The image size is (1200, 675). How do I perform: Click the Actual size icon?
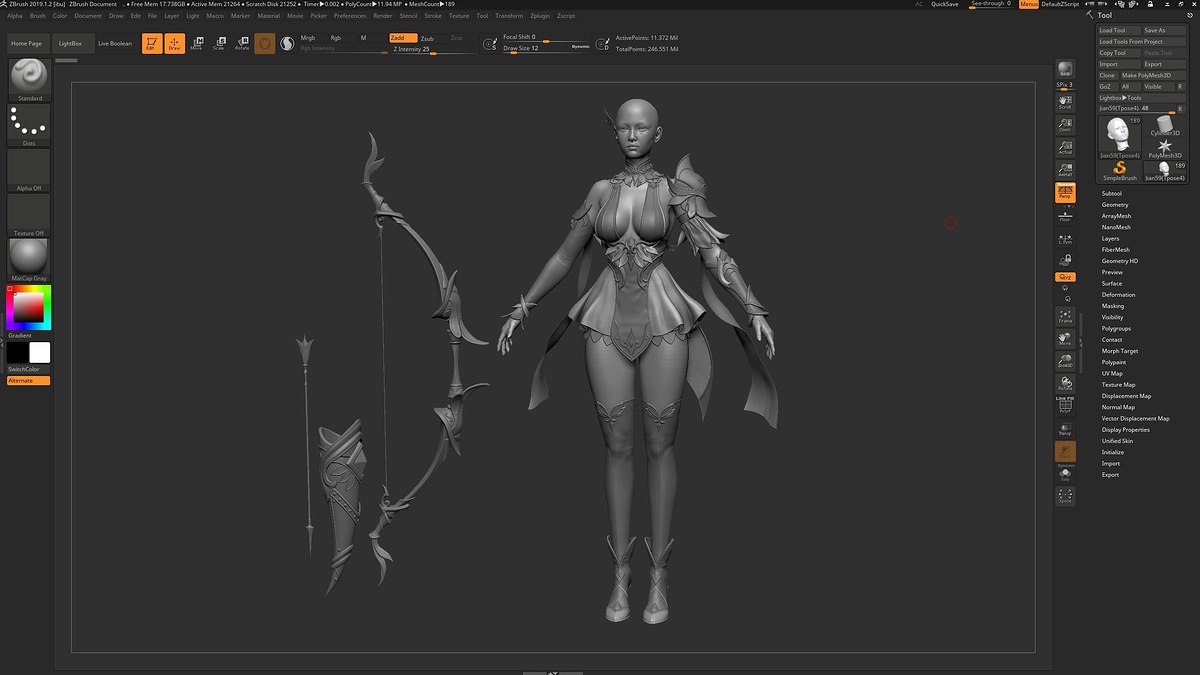coord(1066,147)
